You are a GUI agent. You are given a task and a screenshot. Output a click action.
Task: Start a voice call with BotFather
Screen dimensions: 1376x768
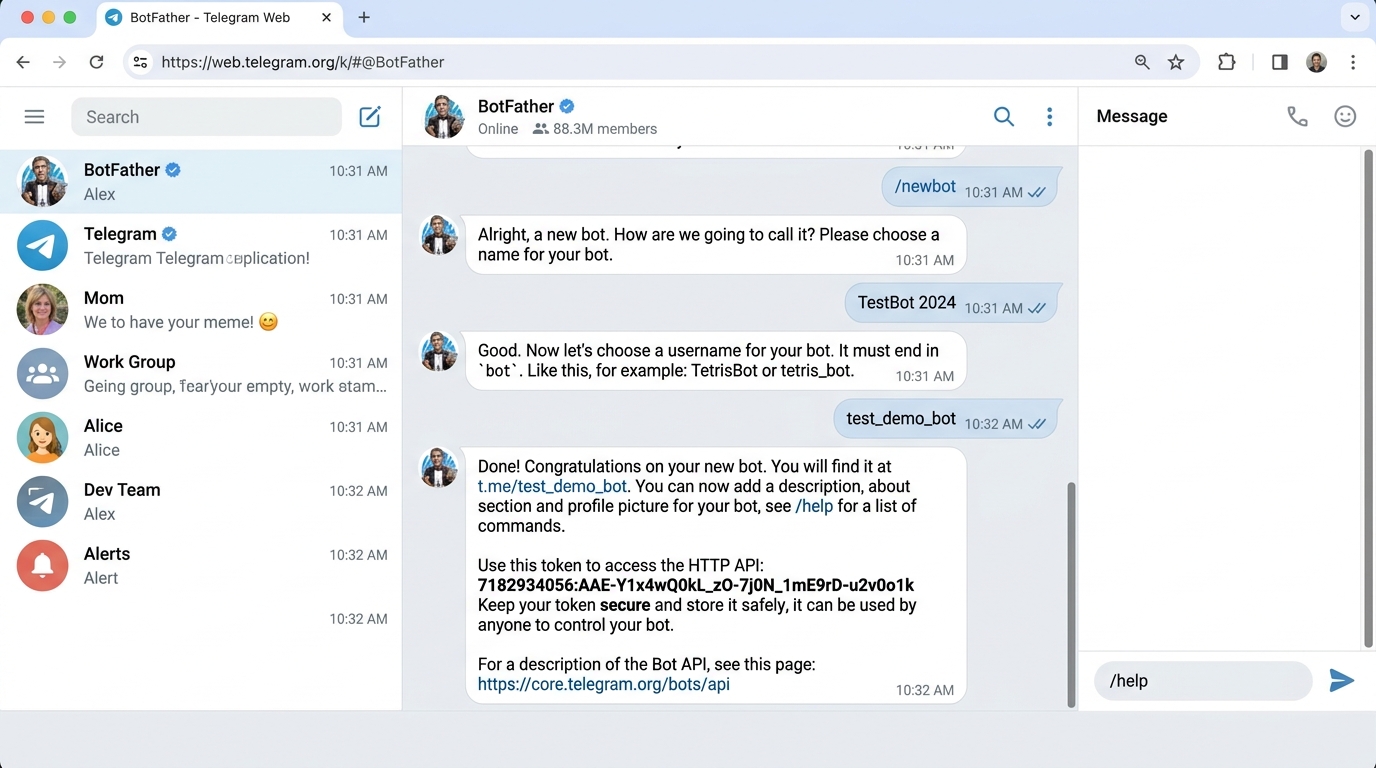(1297, 116)
